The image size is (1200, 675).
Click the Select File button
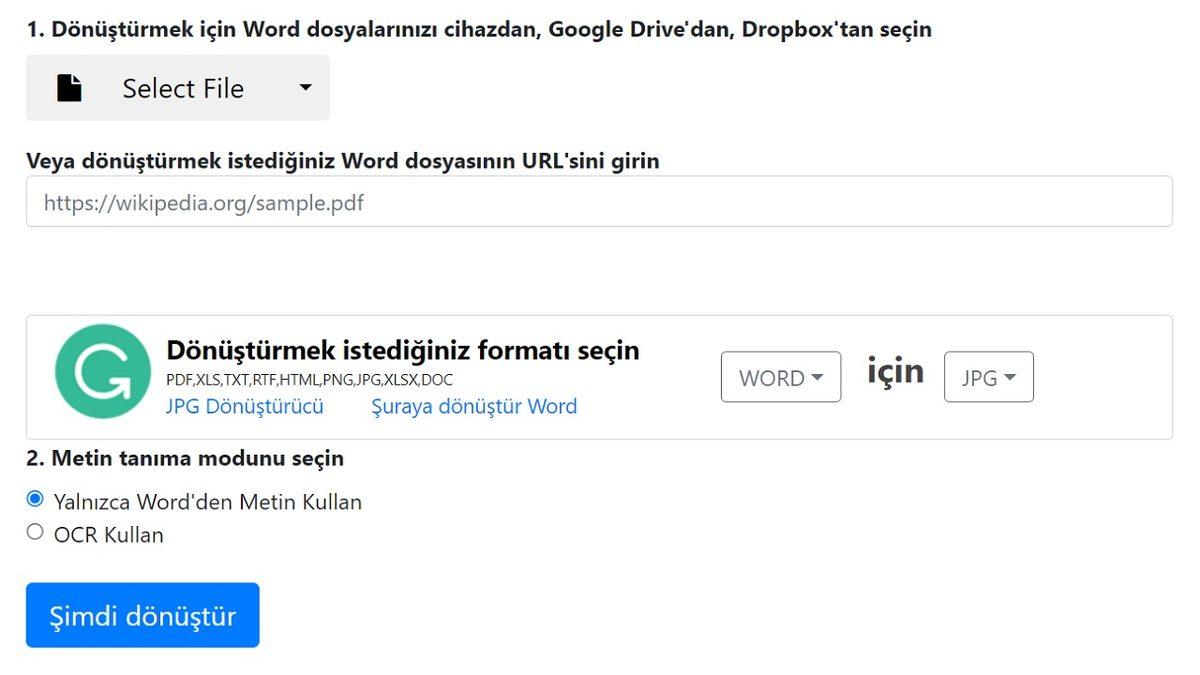click(182, 88)
